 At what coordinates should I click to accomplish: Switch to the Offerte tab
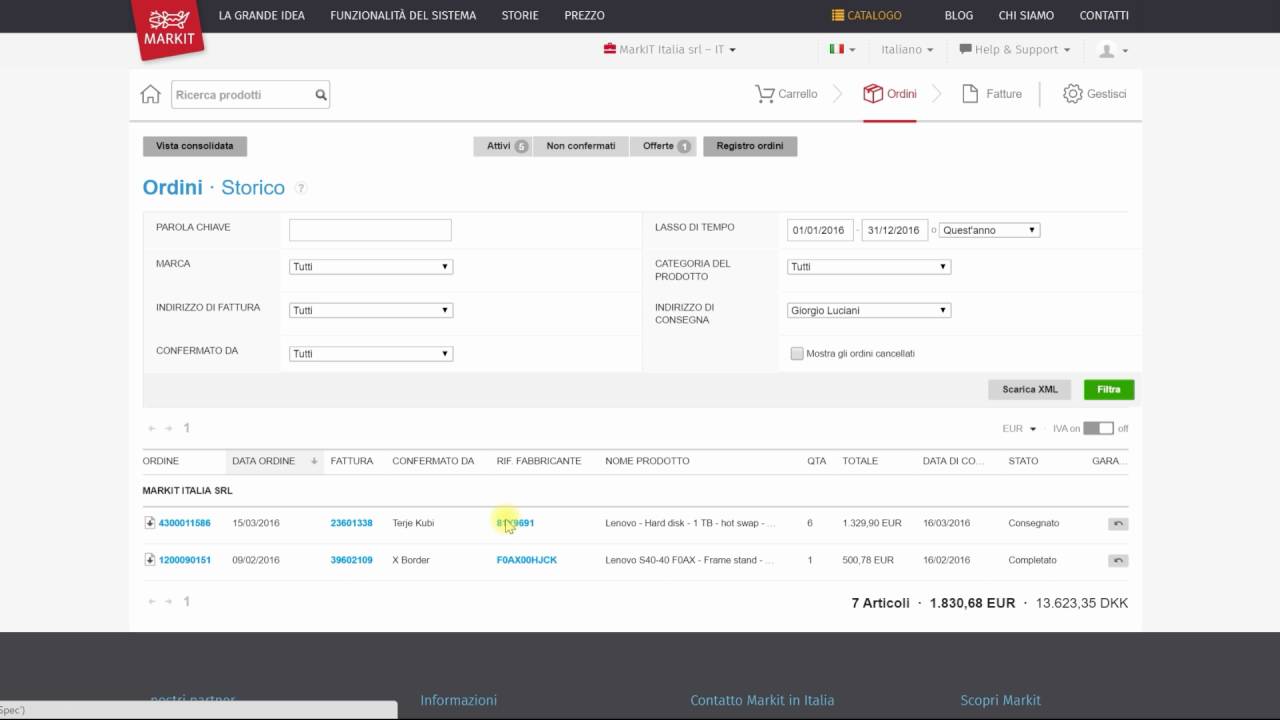click(x=663, y=146)
